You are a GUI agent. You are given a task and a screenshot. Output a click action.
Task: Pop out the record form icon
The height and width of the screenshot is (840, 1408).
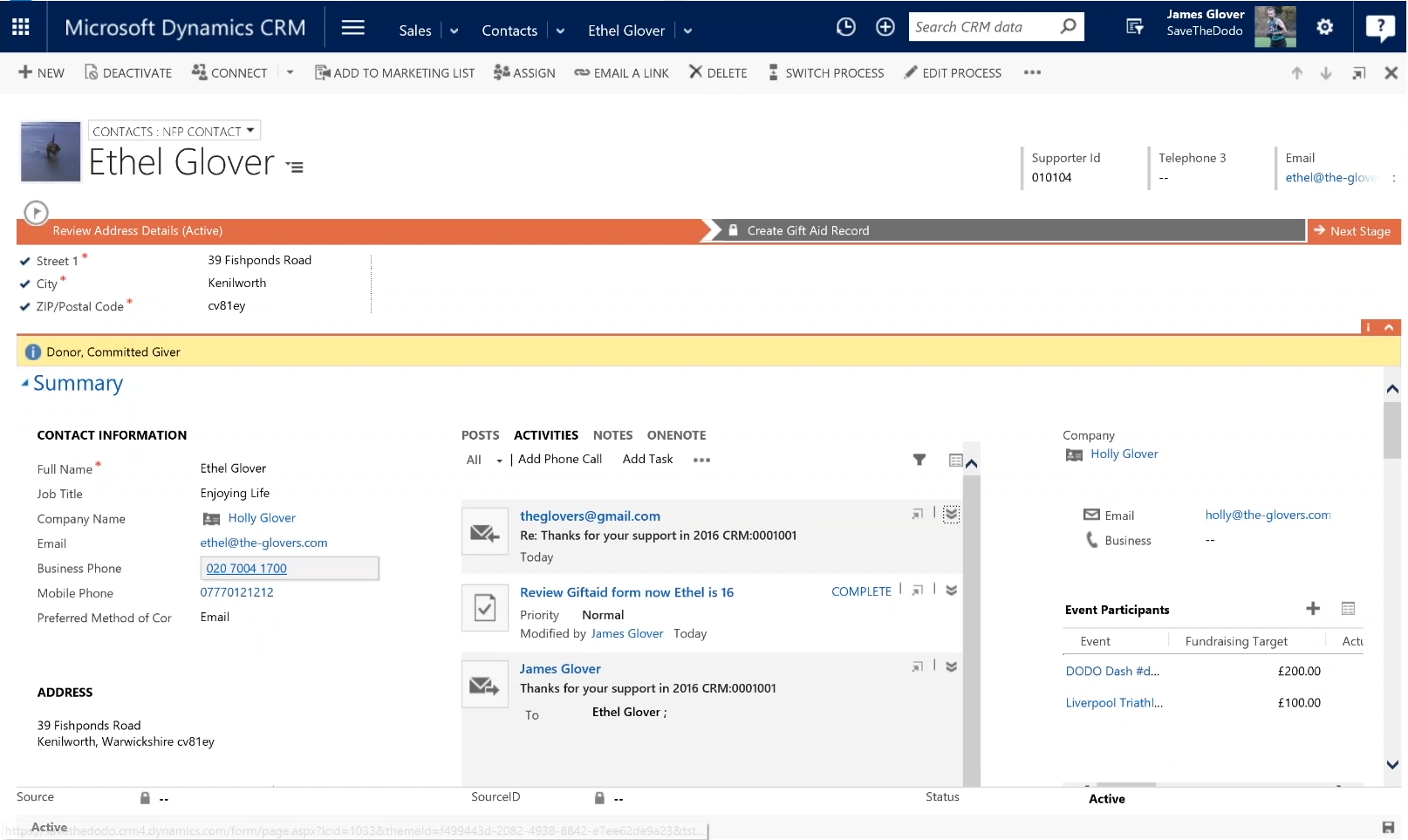tap(1358, 73)
